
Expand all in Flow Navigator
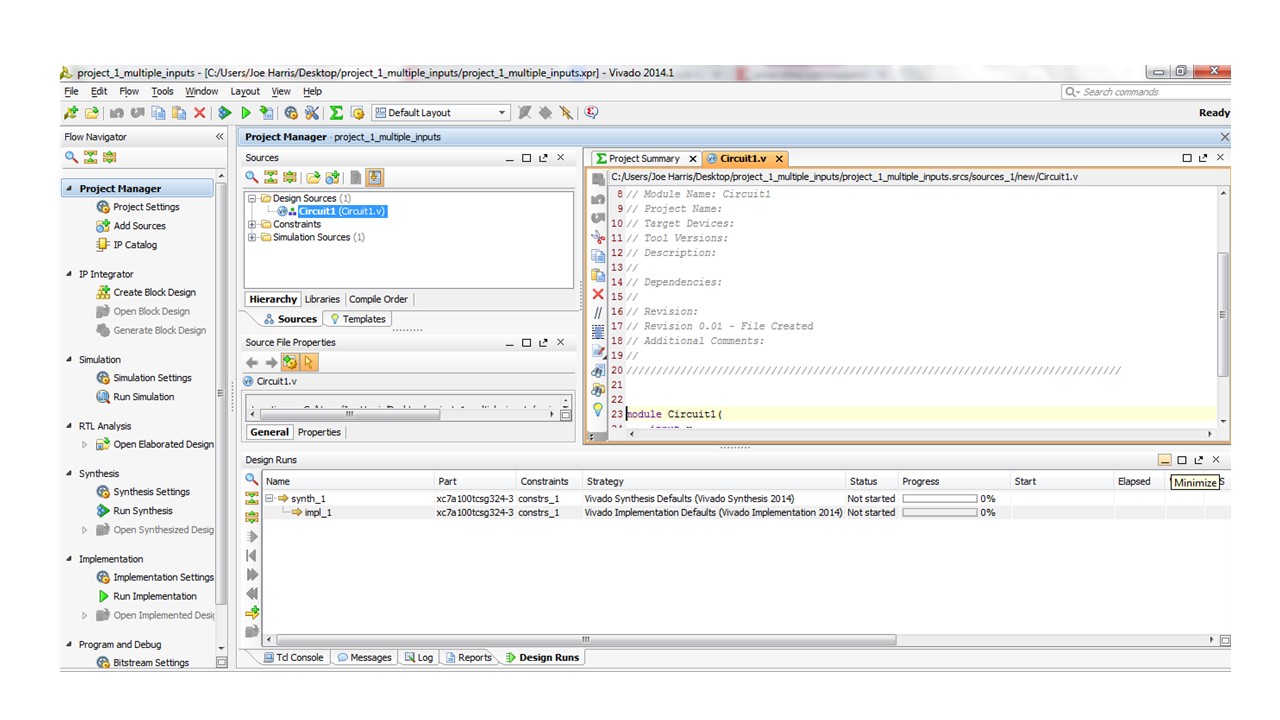click(110, 157)
